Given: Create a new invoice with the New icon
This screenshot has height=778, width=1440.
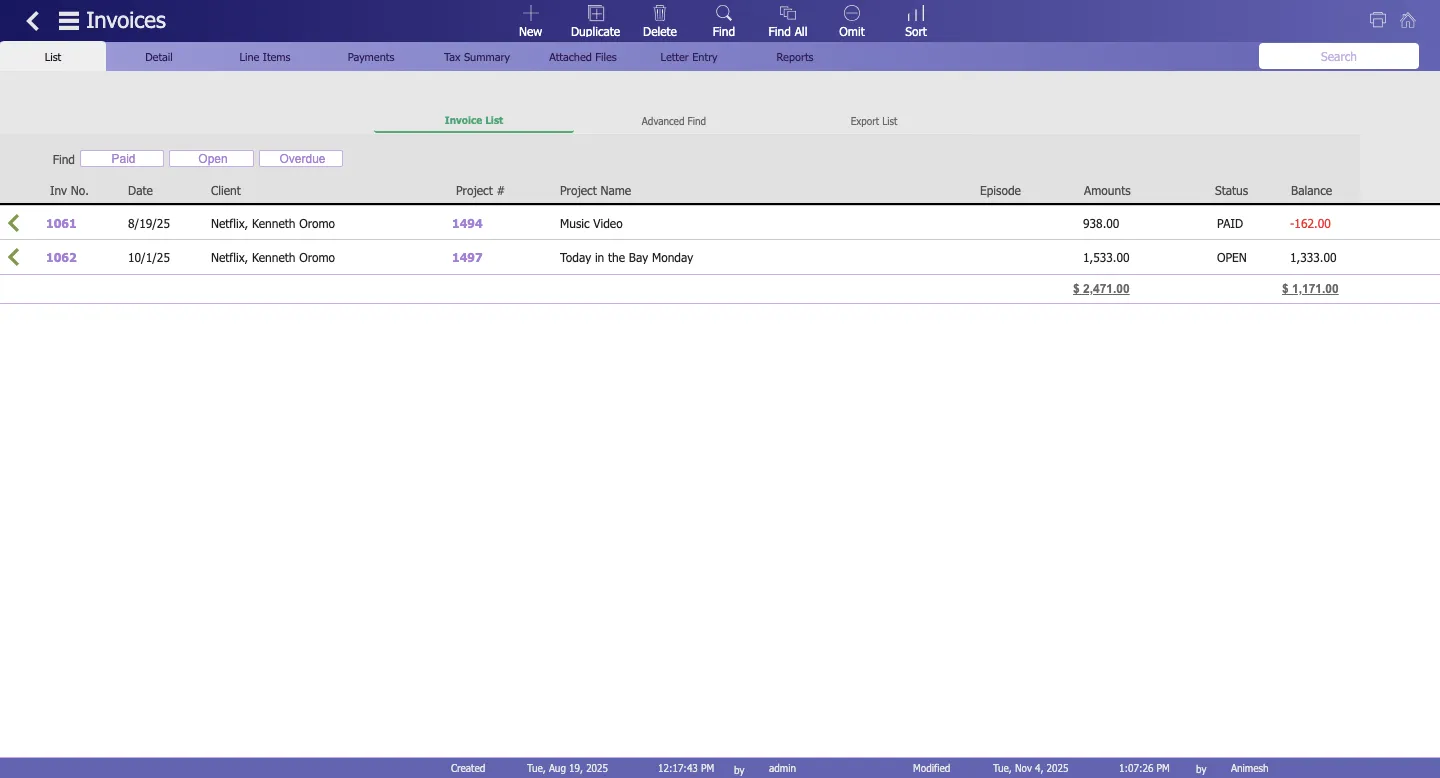Looking at the screenshot, I should (530, 20).
